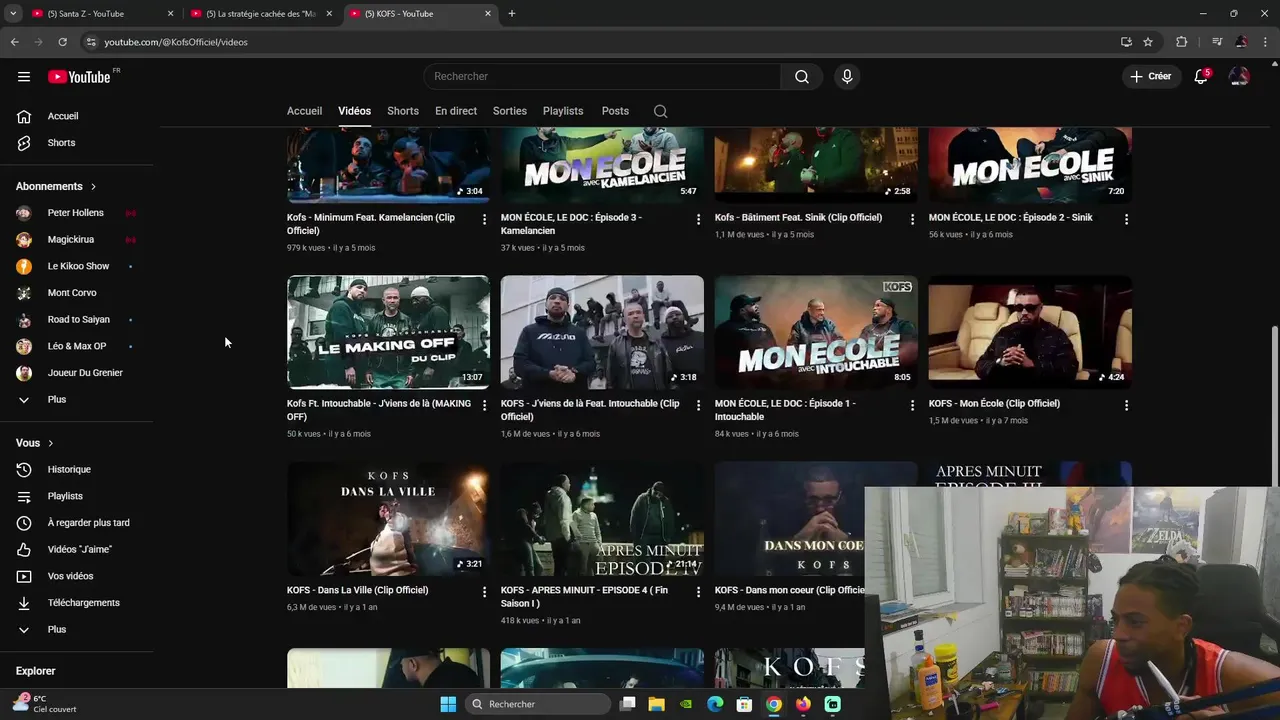Open the YouTube hamburger guide menu
This screenshot has width=1280, height=720.
coord(24,76)
